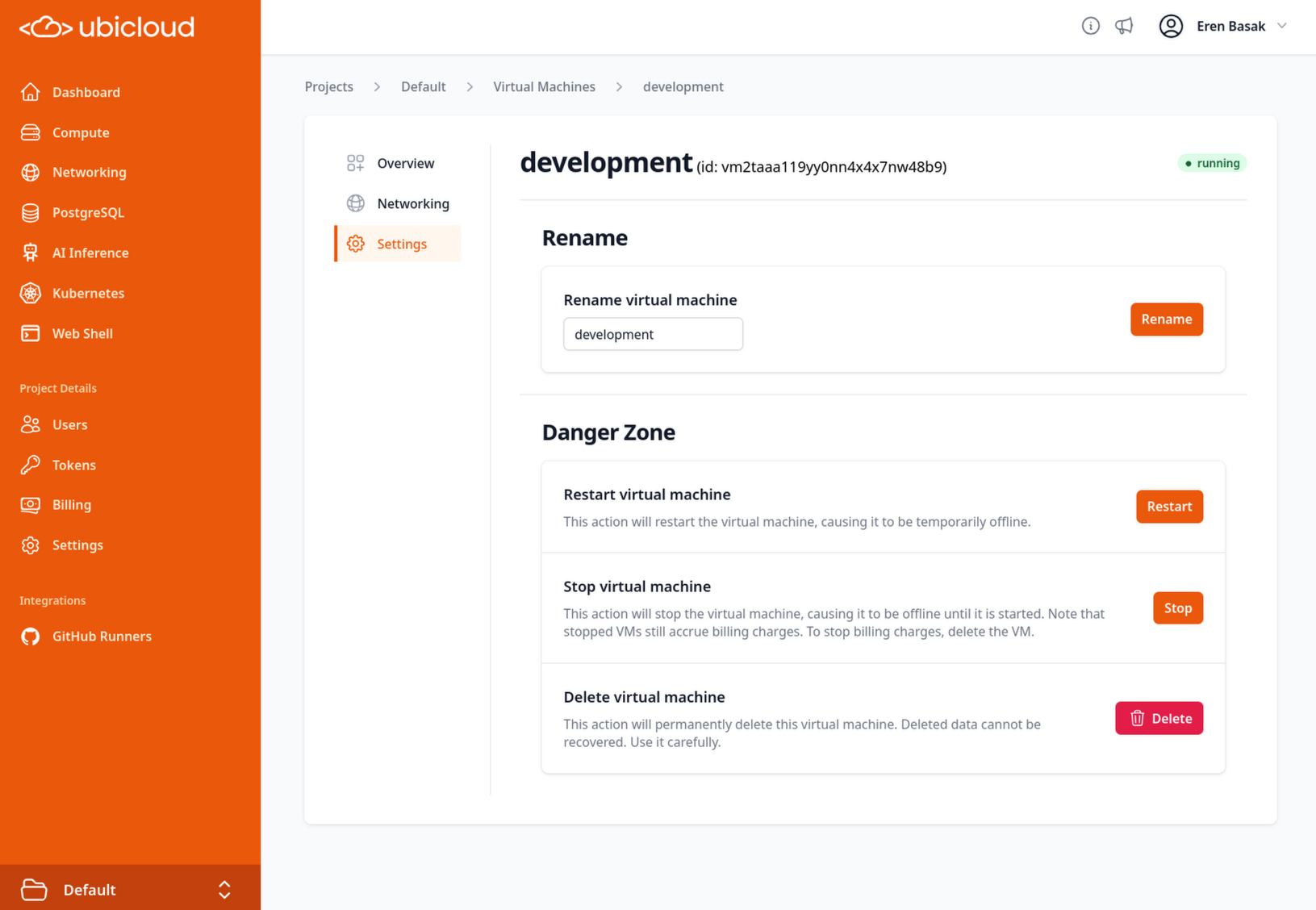This screenshot has height=910, width=1316.
Task: Open the AI Inference menu label
Action: [90, 253]
